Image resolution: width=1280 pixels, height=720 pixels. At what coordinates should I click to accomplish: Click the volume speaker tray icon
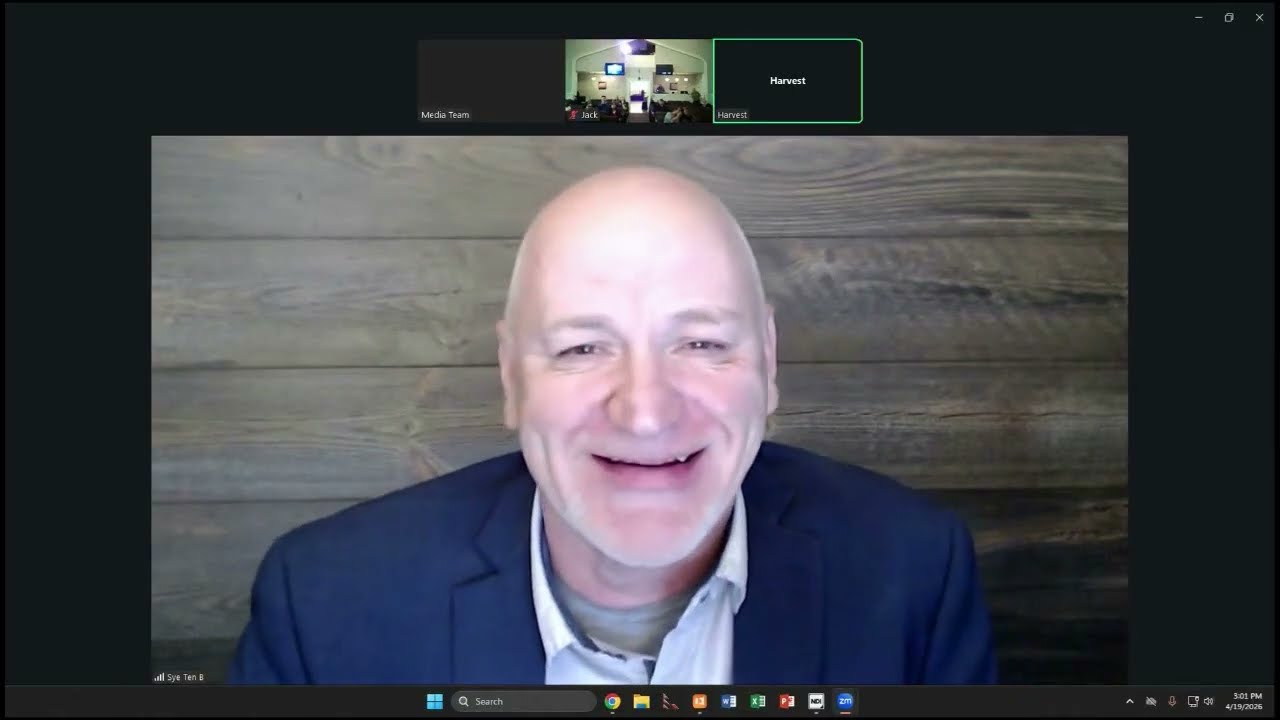(x=1209, y=701)
